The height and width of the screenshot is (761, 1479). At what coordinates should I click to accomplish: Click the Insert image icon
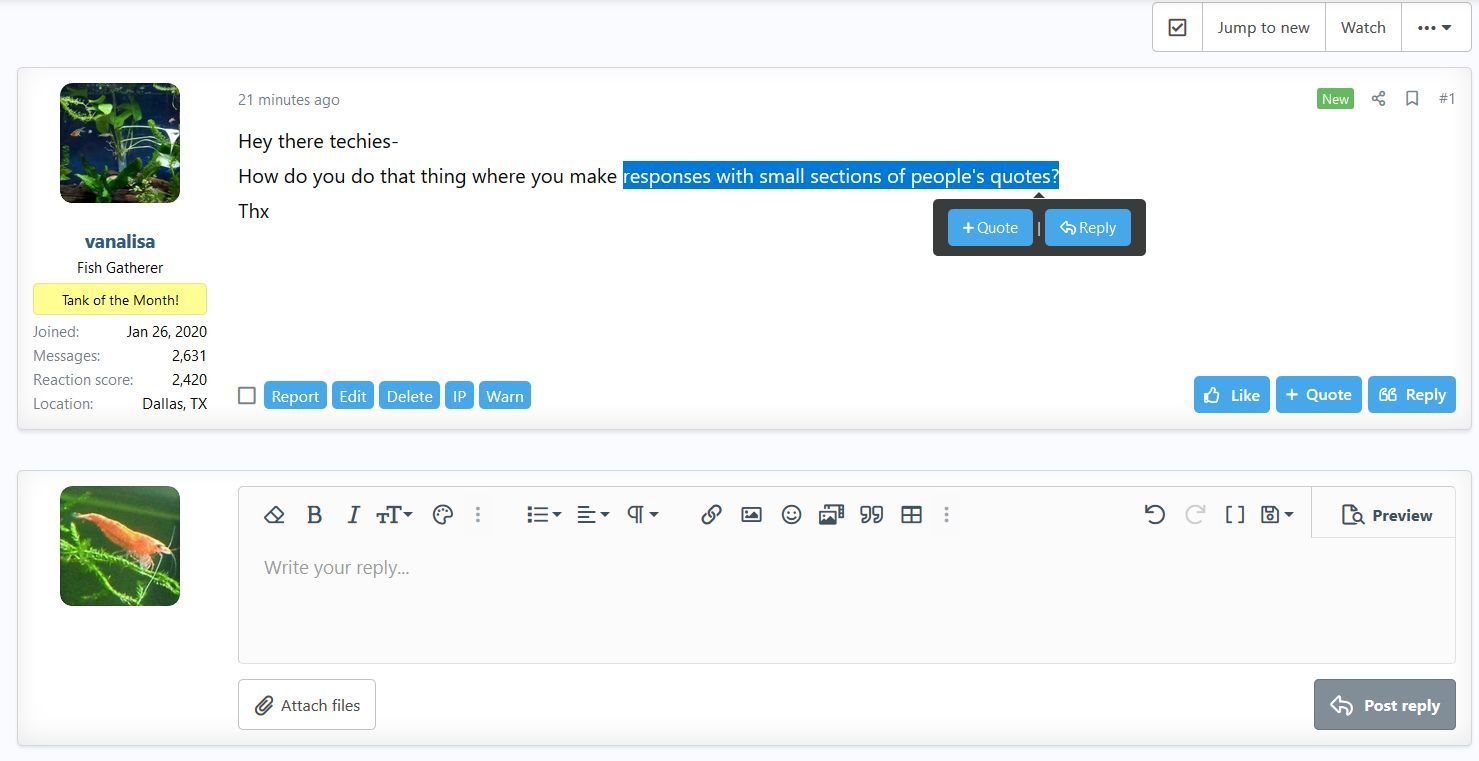point(751,515)
